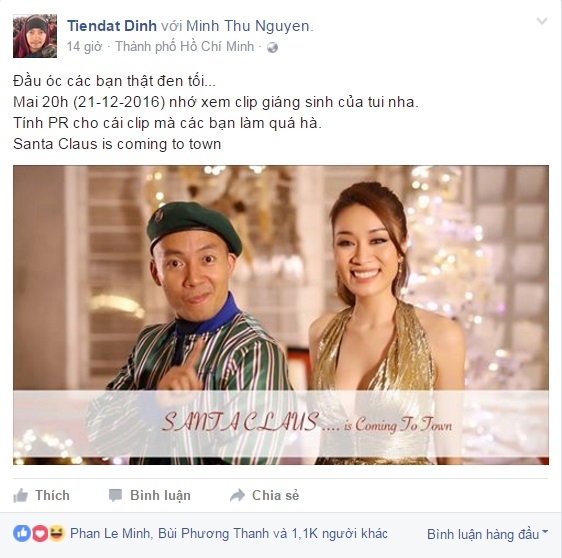The image size is (562, 558).
Task: Open Phan Le Minh reactor name
Action: click(x=110, y=533)
